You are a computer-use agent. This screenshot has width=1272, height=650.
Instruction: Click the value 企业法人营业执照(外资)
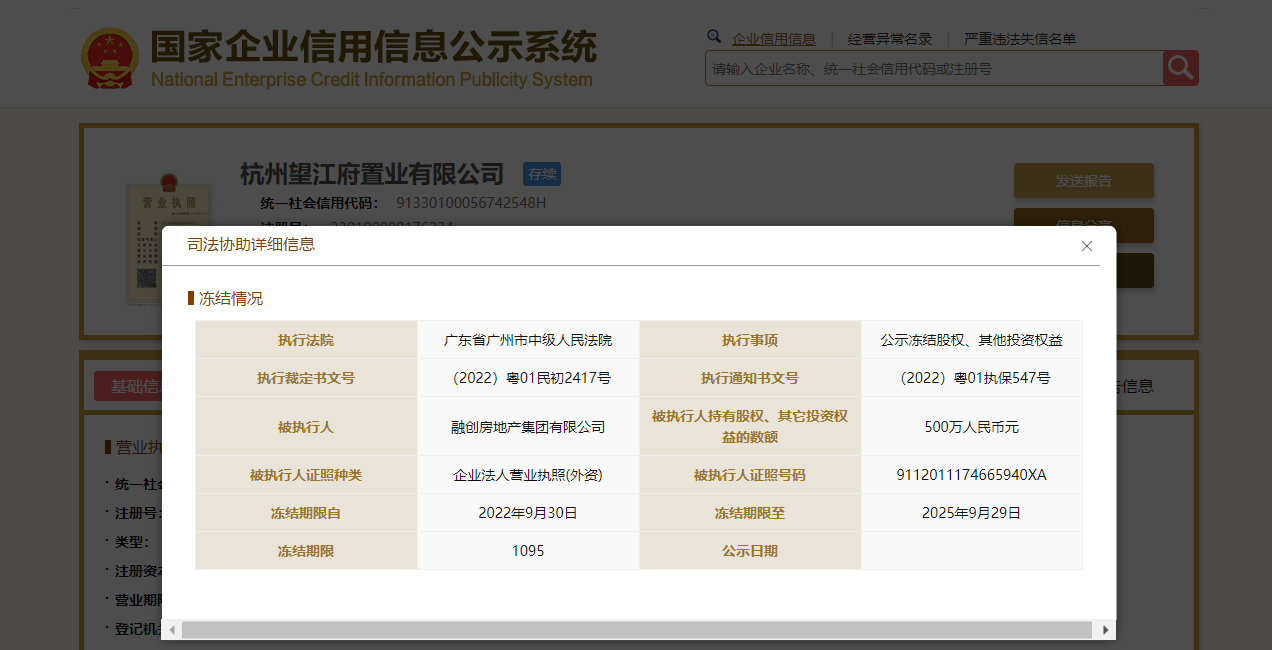coord(528,475)
